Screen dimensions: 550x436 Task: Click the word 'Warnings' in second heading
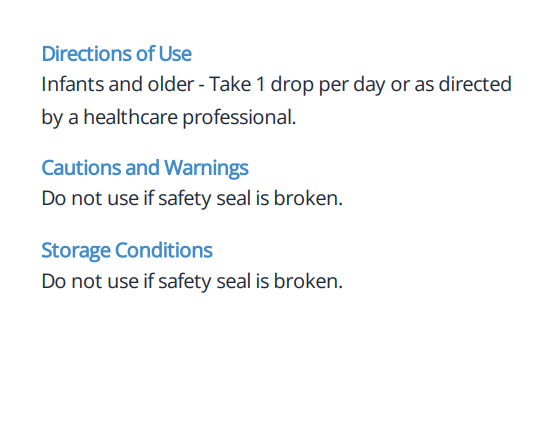pyautogui.click(x=206, y=168)
